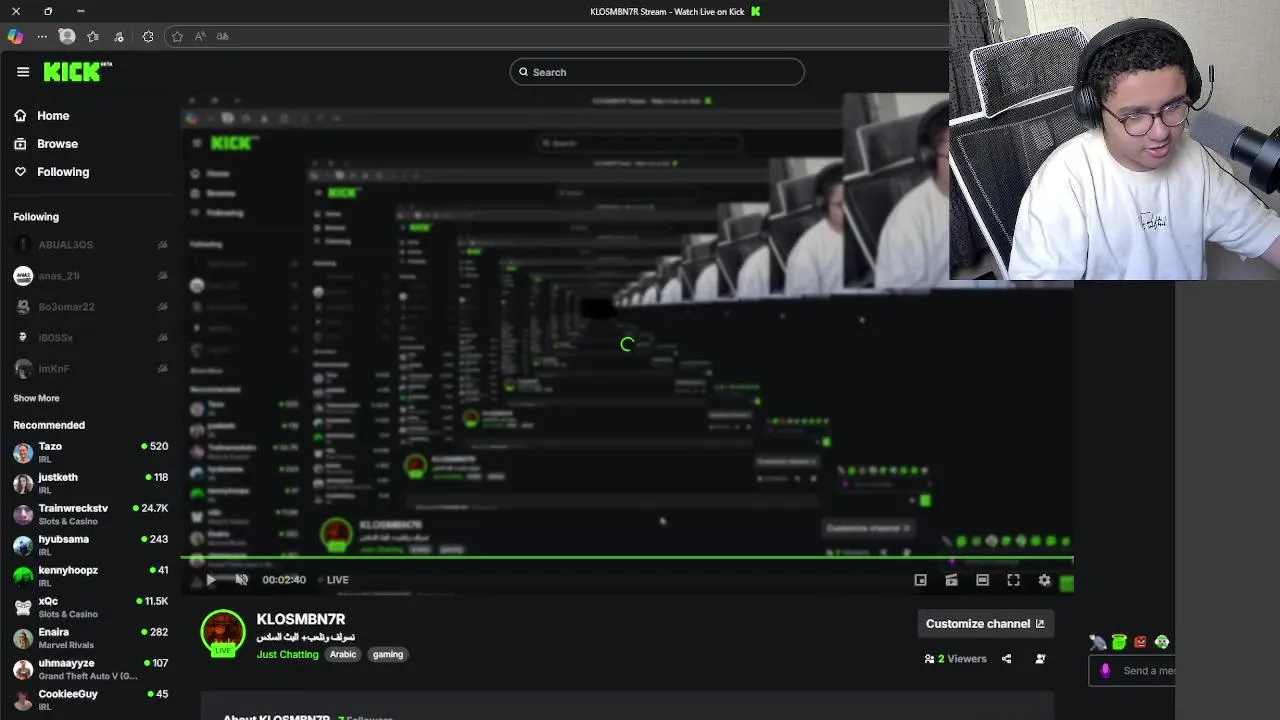
Task: Open Browse in sidebar
Action: pos(57,144)
